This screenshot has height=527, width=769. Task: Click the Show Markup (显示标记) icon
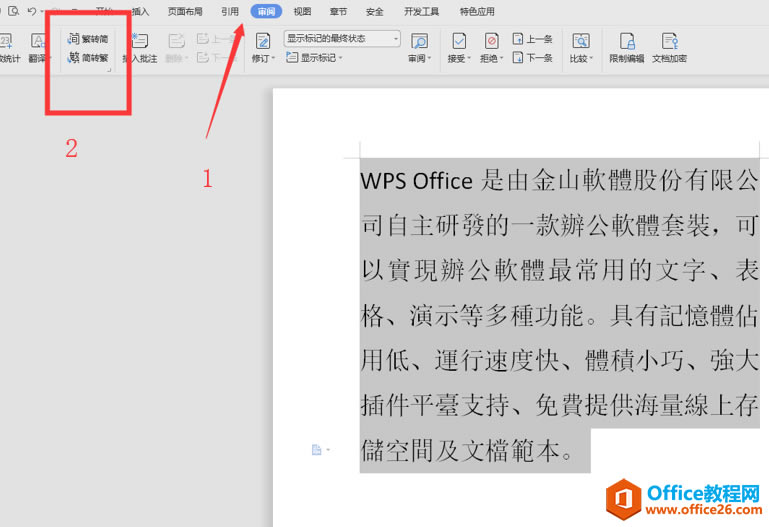pos(292,58)
